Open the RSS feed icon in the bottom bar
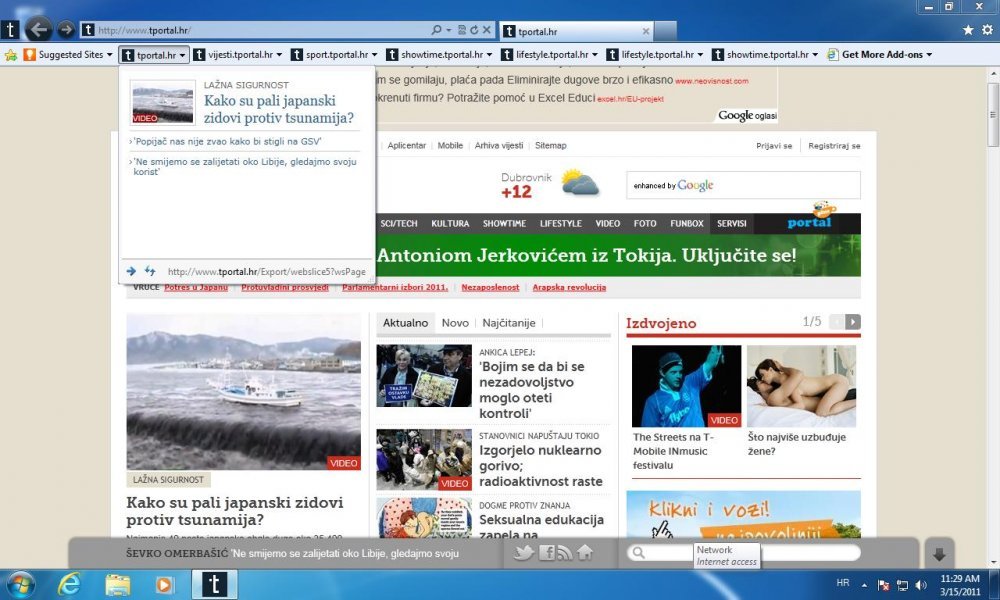 point(564,553)
